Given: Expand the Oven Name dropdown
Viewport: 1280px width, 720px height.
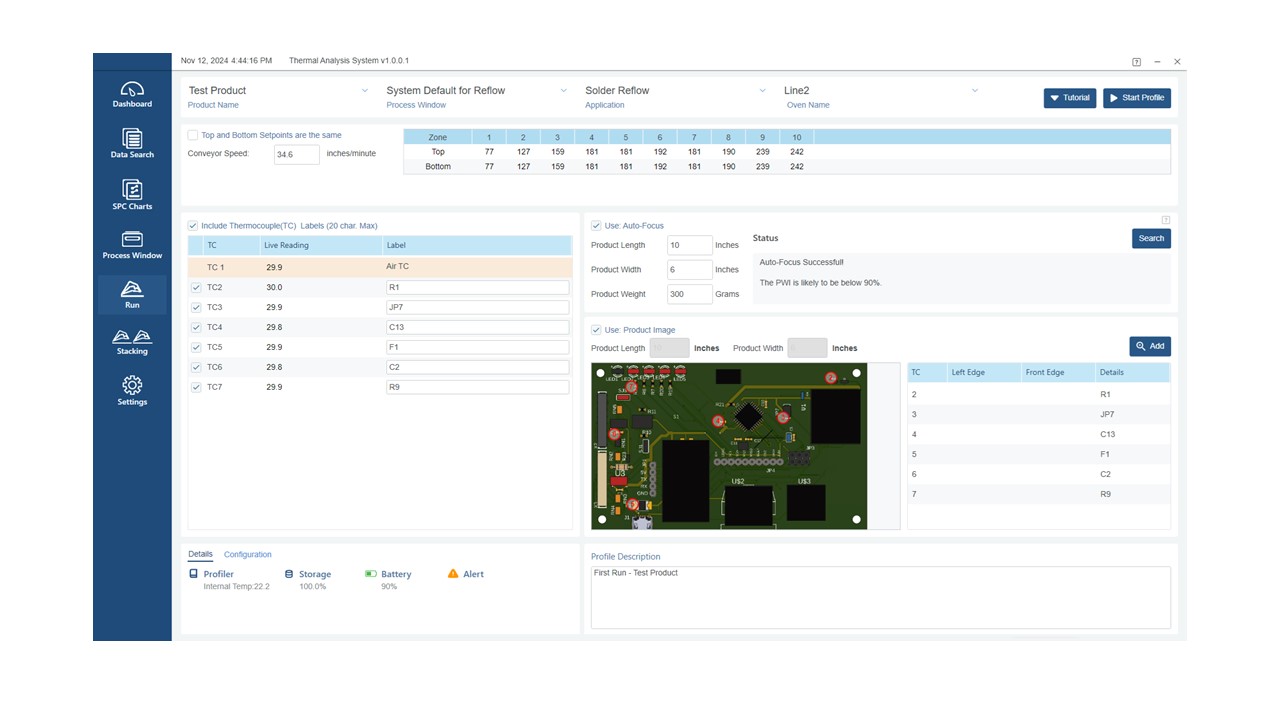Looking at the screenshot, I should pos(974,91).
